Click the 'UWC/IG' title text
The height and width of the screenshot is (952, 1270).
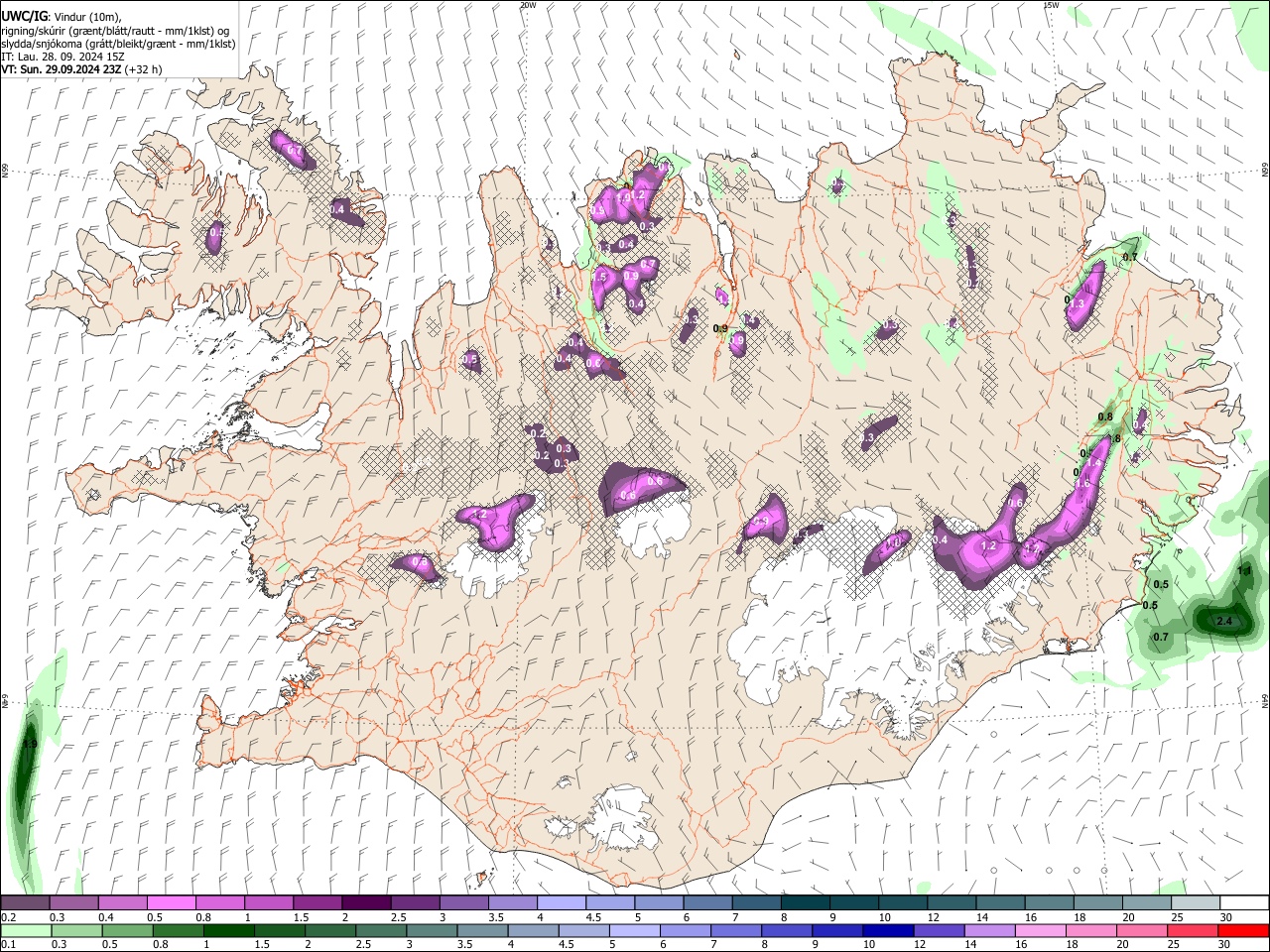tap(24, 17)
